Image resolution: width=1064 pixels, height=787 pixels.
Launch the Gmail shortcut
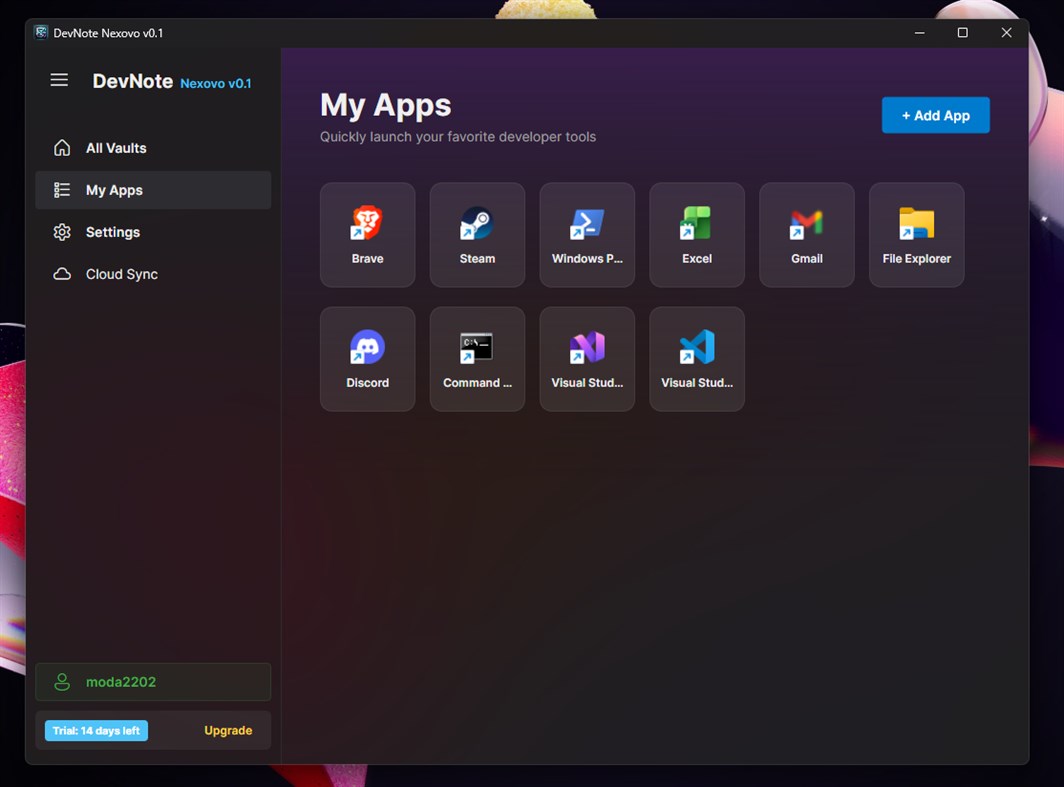(807, 235)
